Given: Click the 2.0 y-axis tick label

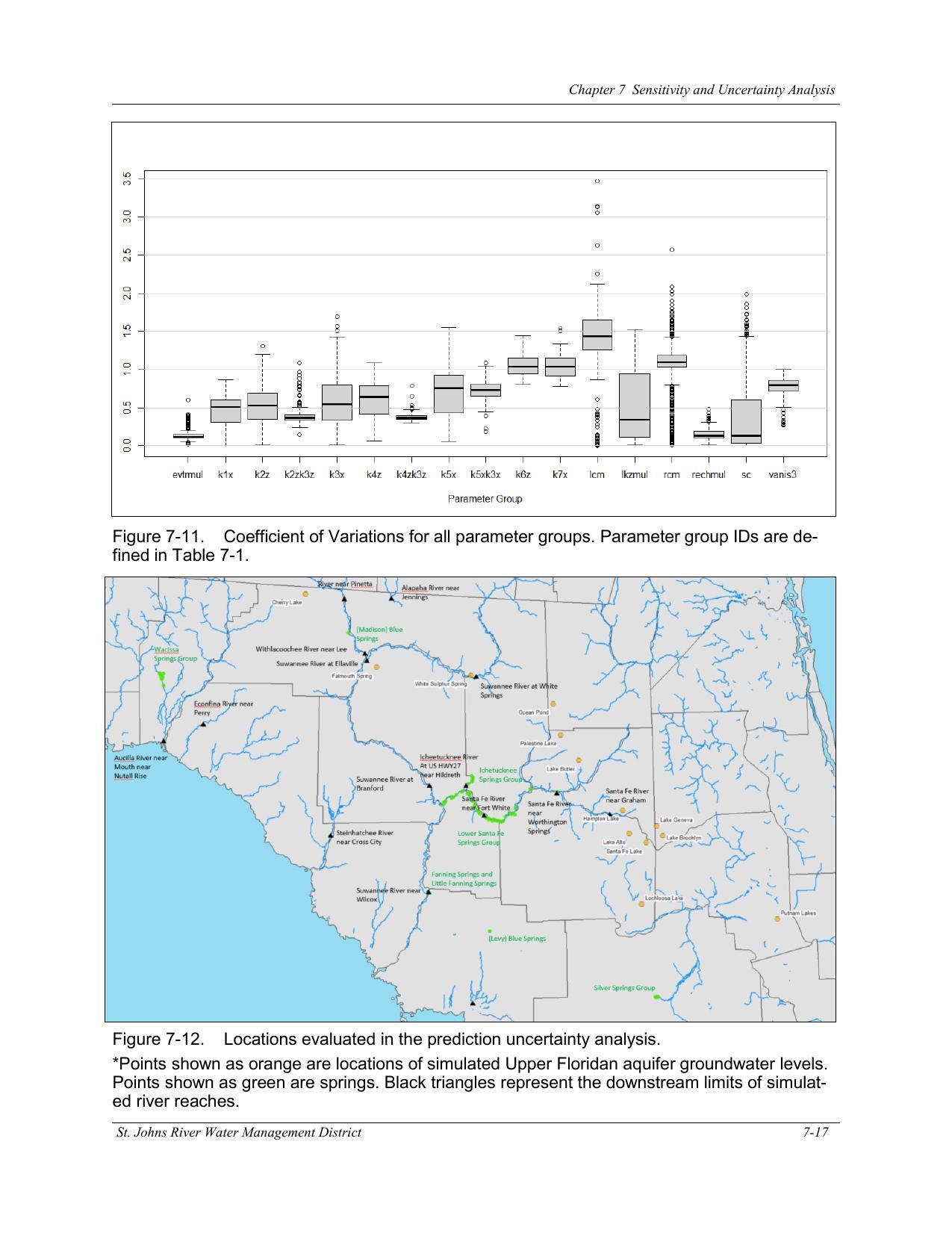Looking at the screenshot, I should tap(128, 294).
